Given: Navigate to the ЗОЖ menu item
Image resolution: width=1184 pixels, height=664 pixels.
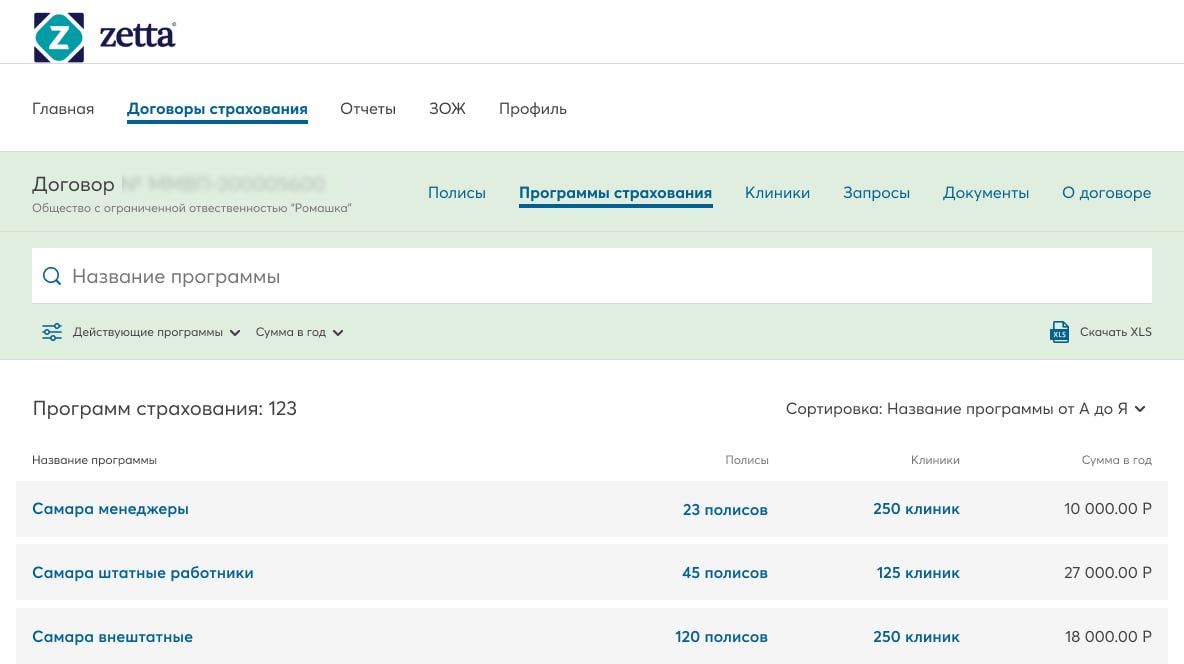Looking at the screenshot, I should [x=447, y=109].
